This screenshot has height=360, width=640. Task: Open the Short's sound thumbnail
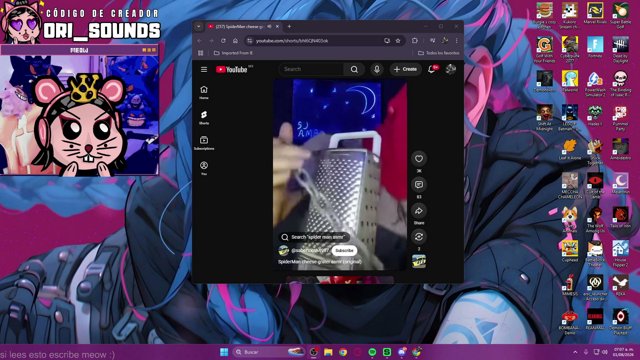coord(419,261)
